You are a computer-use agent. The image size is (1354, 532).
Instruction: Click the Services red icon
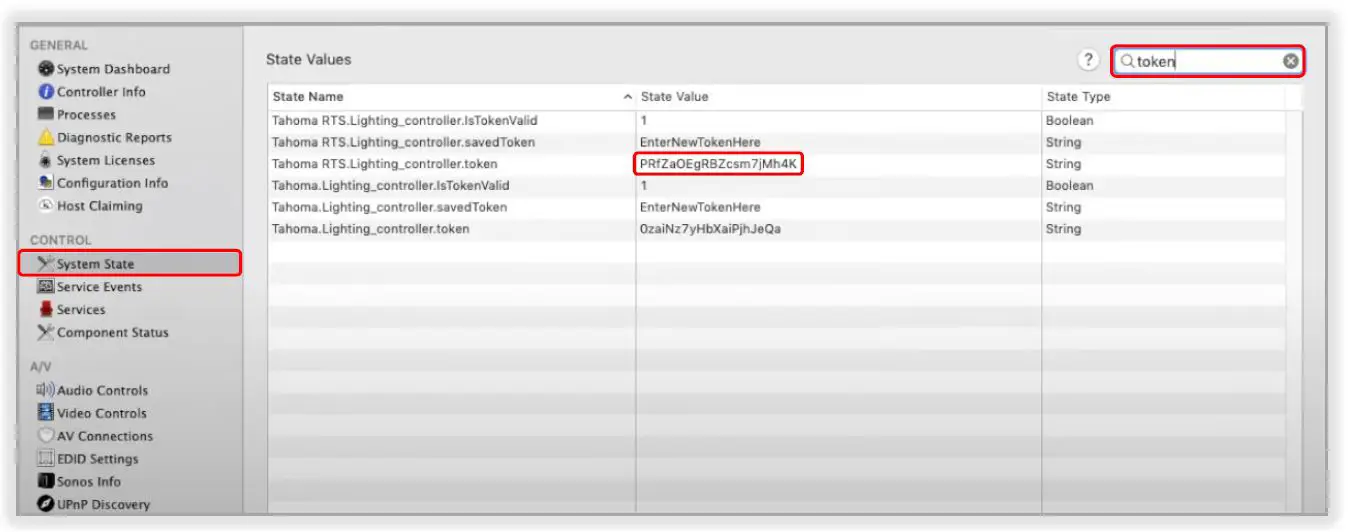46,310
